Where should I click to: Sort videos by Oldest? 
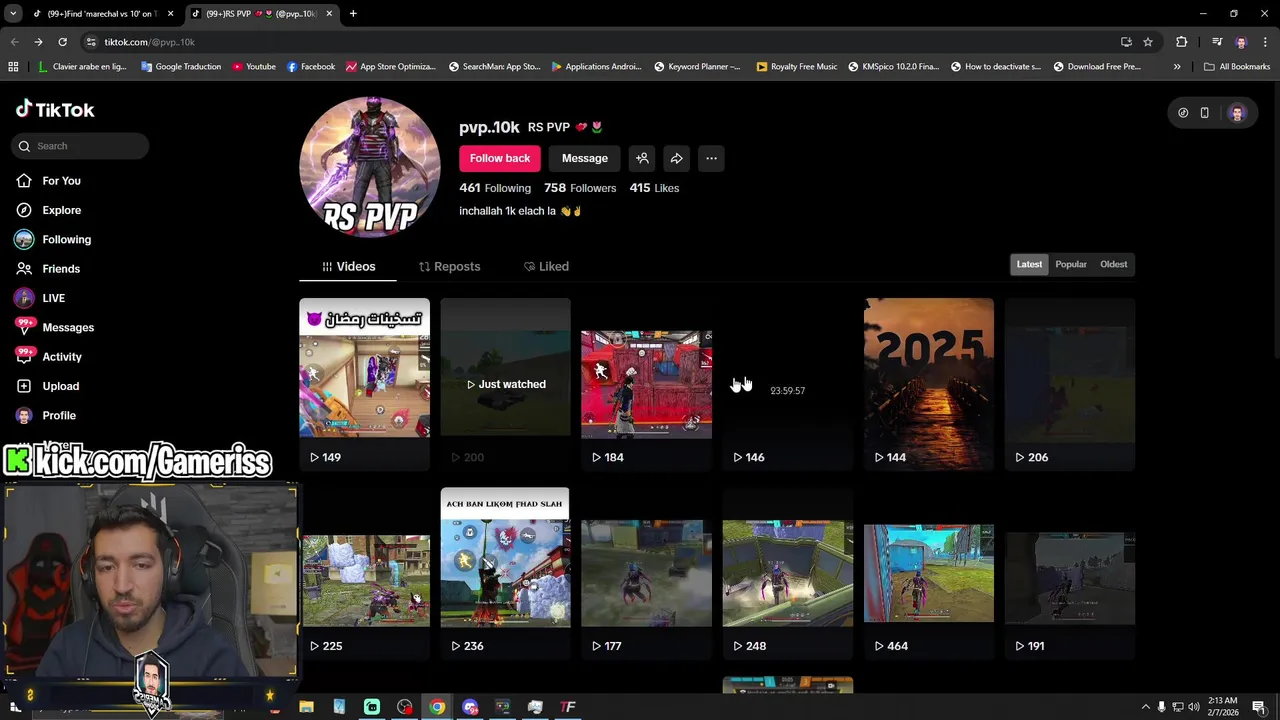coord(1113,264)
